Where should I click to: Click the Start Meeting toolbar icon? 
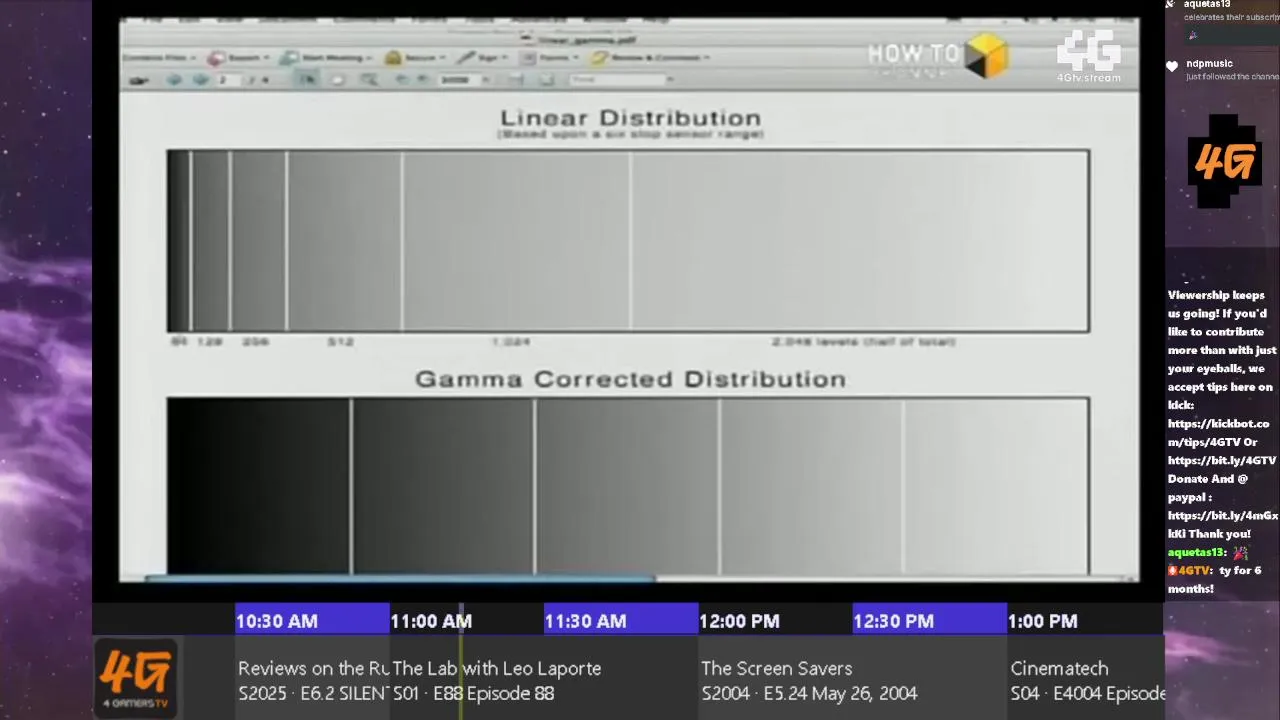click(289, 58)
